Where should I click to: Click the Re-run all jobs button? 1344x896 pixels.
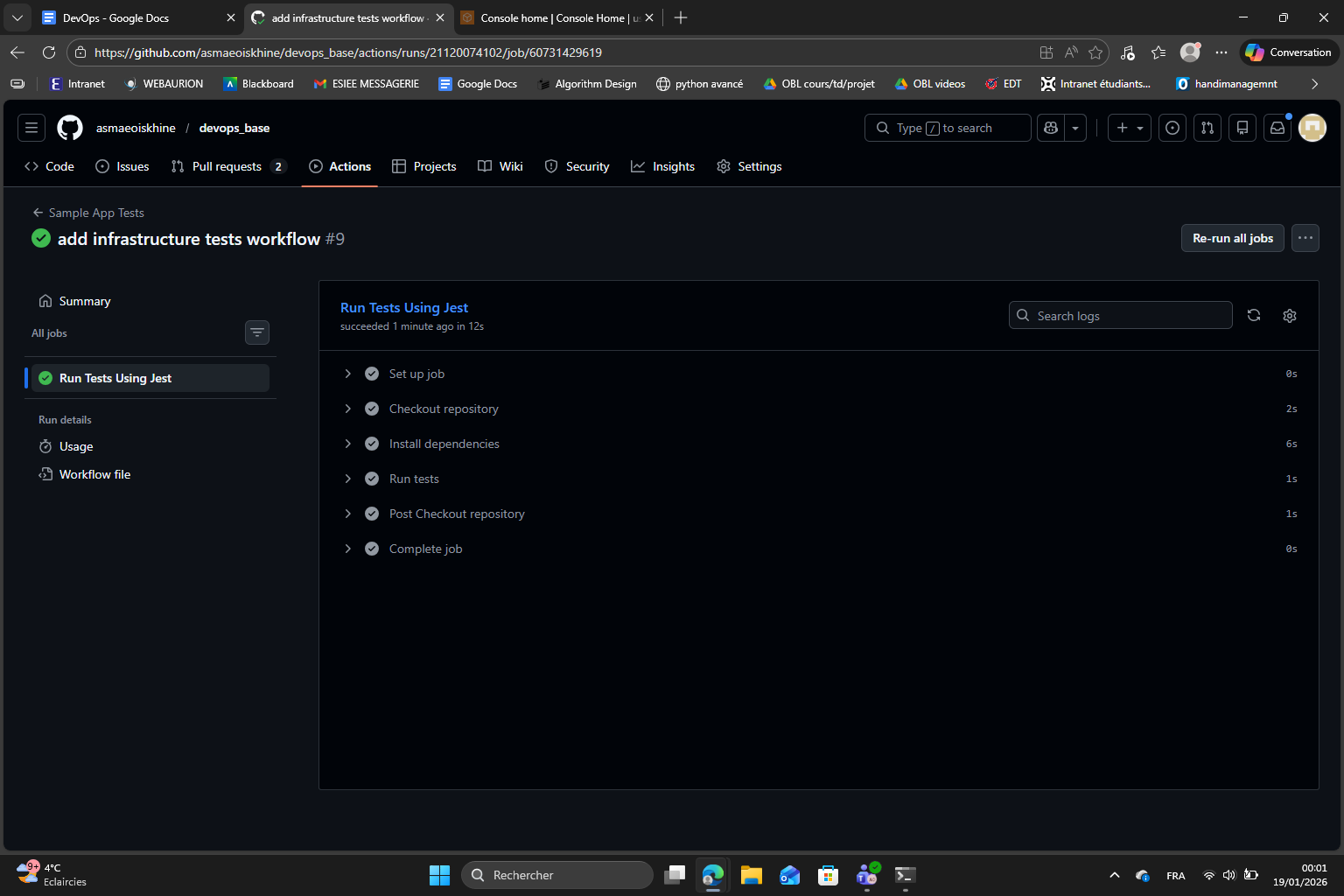click(x=1232, y=238)
